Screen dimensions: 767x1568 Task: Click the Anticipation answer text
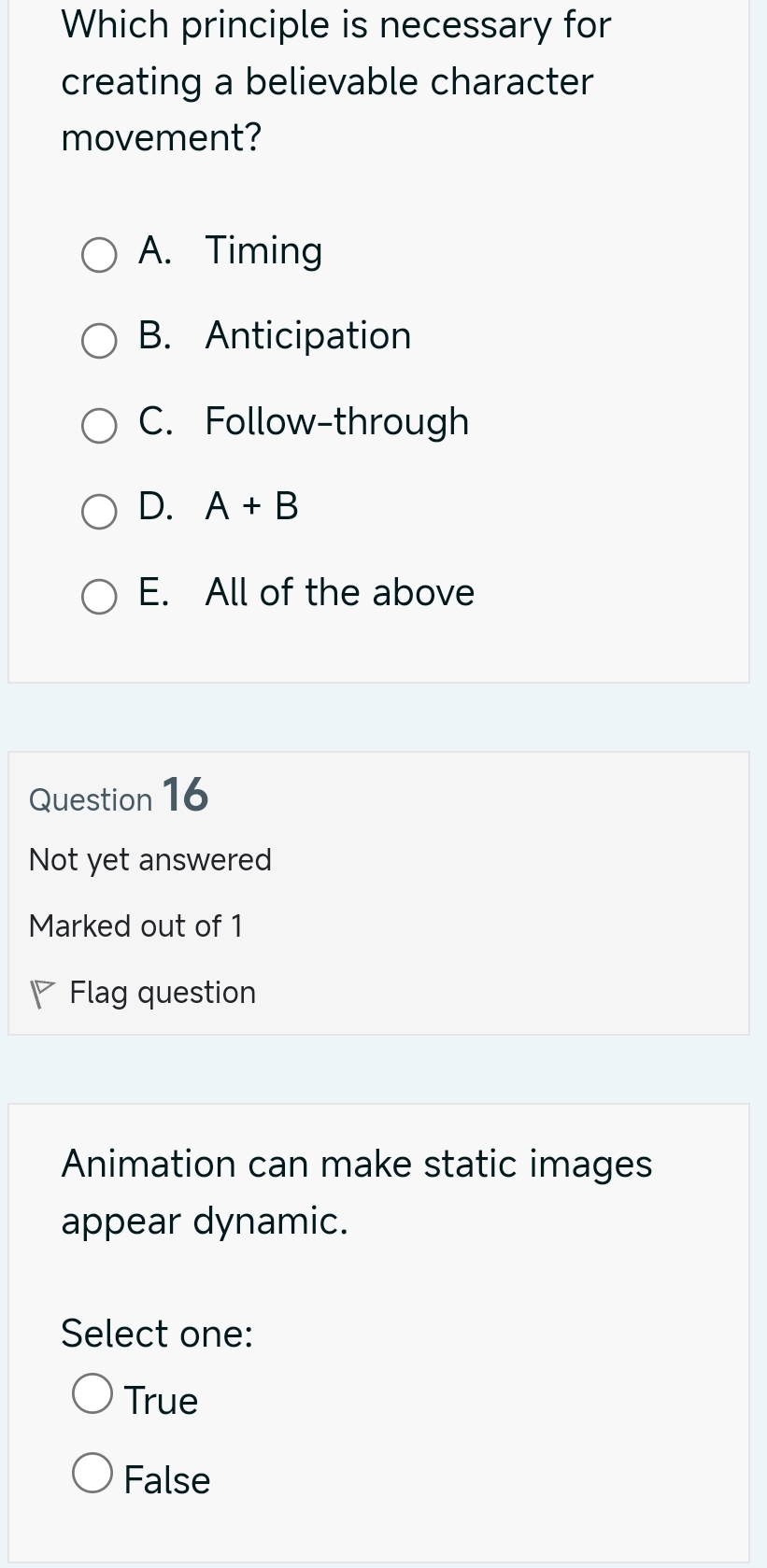(307, 335)
